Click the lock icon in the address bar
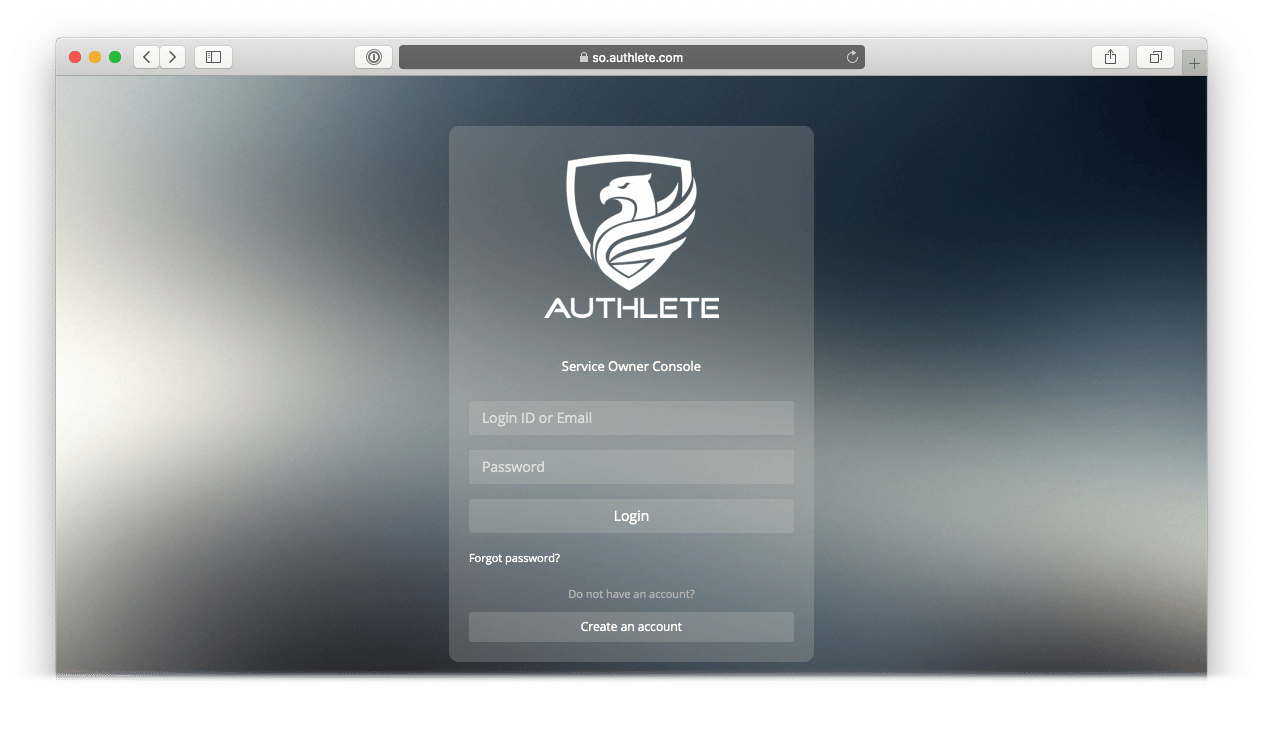This screenshot has height=739, width=1263. (x=584, y=57)
